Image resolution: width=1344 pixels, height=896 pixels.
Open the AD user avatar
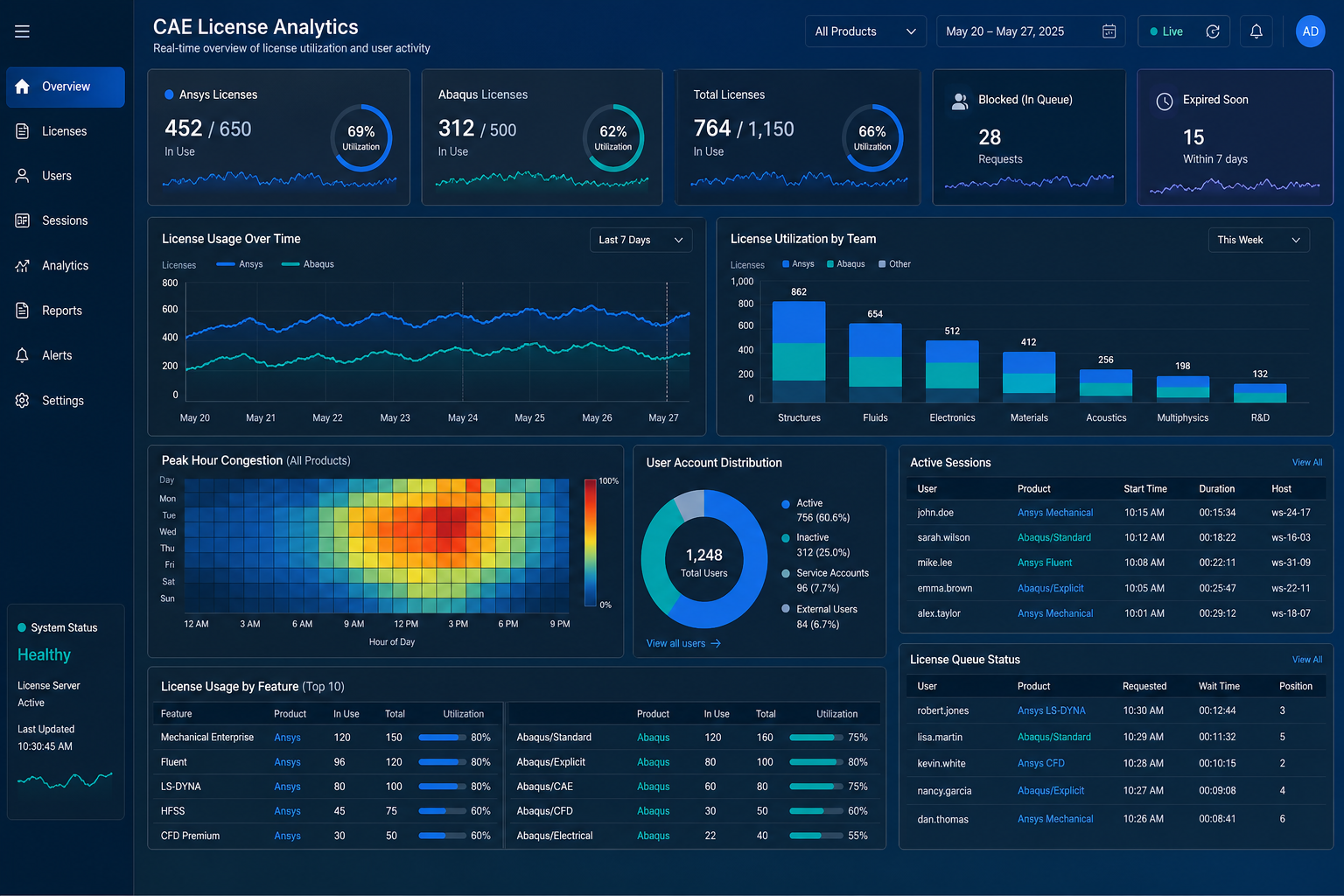(x=1311, y=31)
